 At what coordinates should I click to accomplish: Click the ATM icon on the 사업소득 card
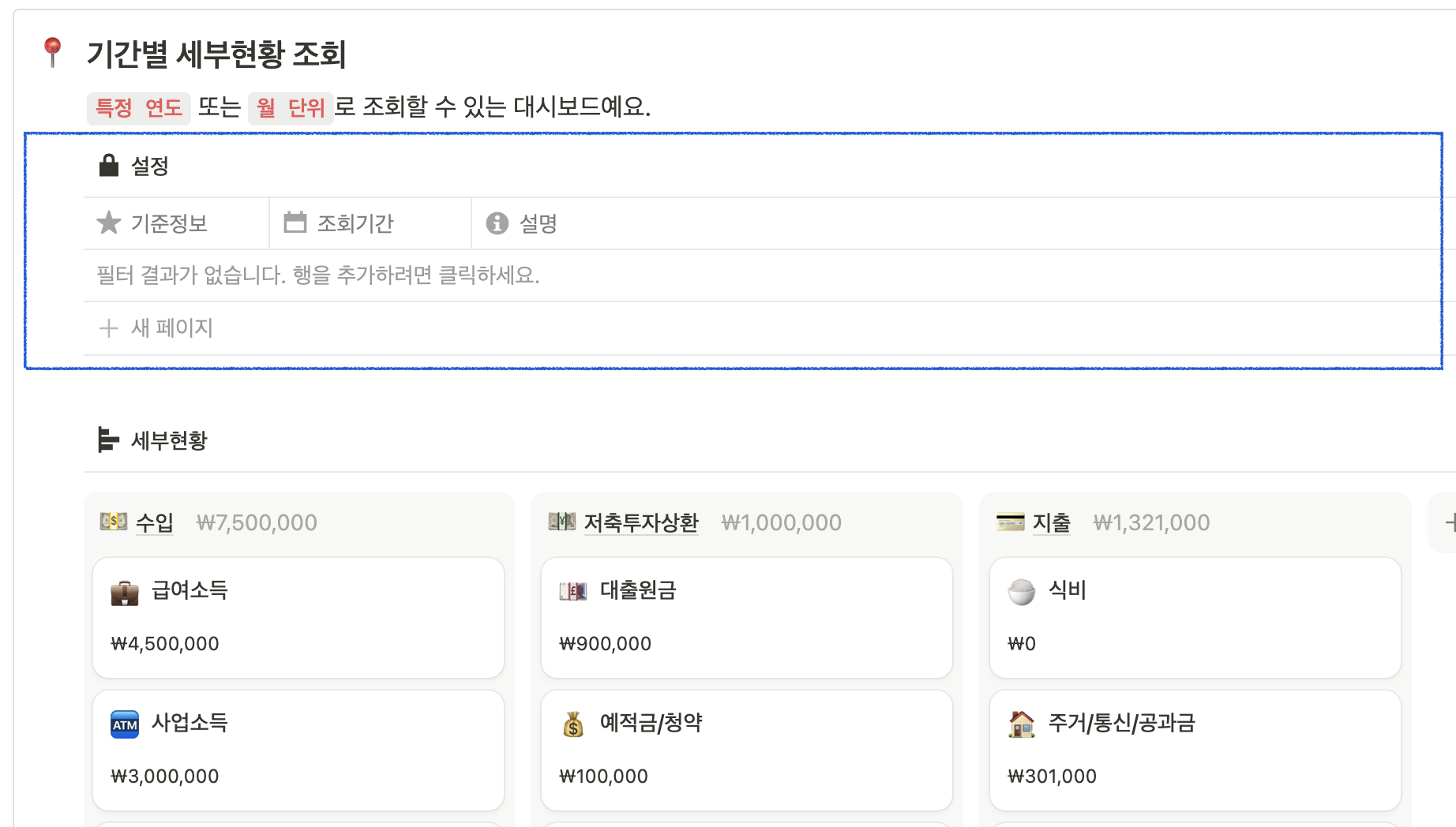[124, 723]
